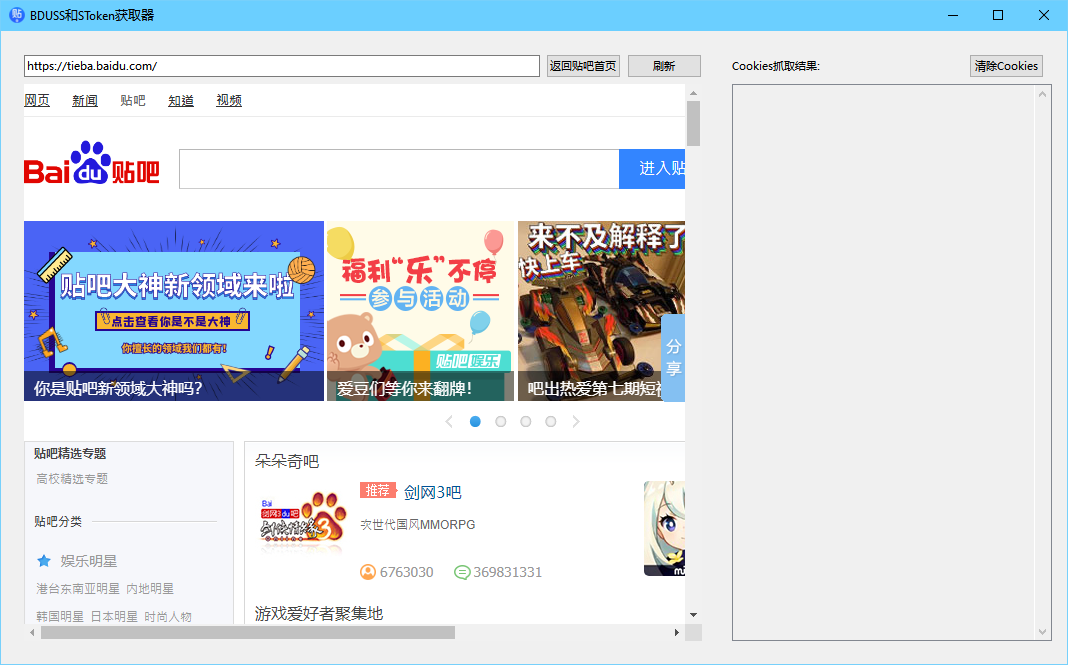This screenshot has width=1068, height=665.
Task: Click the browser vertical scrollbar thumb
Action: click(693, 123)
